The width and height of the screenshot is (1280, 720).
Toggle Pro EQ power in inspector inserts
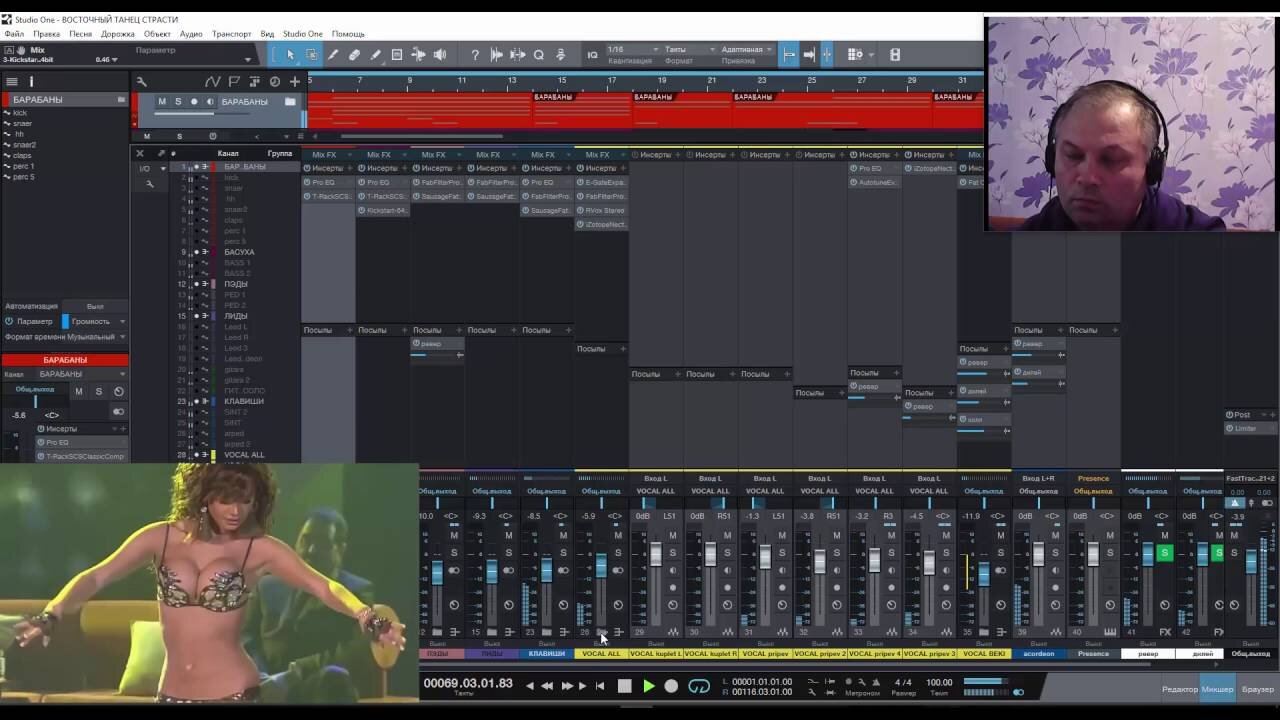tap(41, 442)
